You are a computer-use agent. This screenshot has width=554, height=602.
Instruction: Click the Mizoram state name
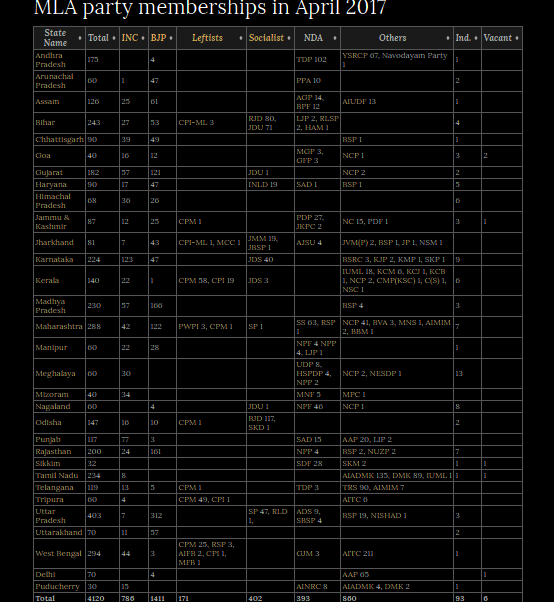coord(59,395)
